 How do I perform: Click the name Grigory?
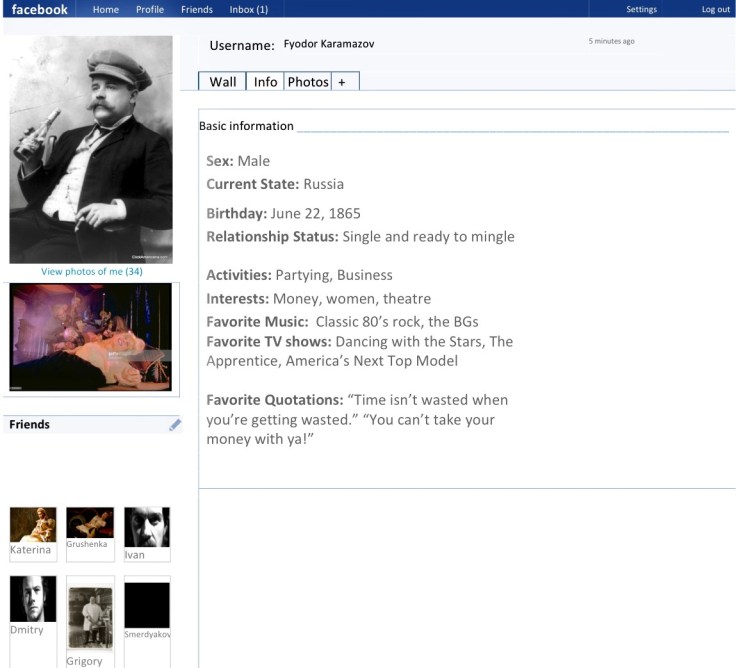coord(84,661)
